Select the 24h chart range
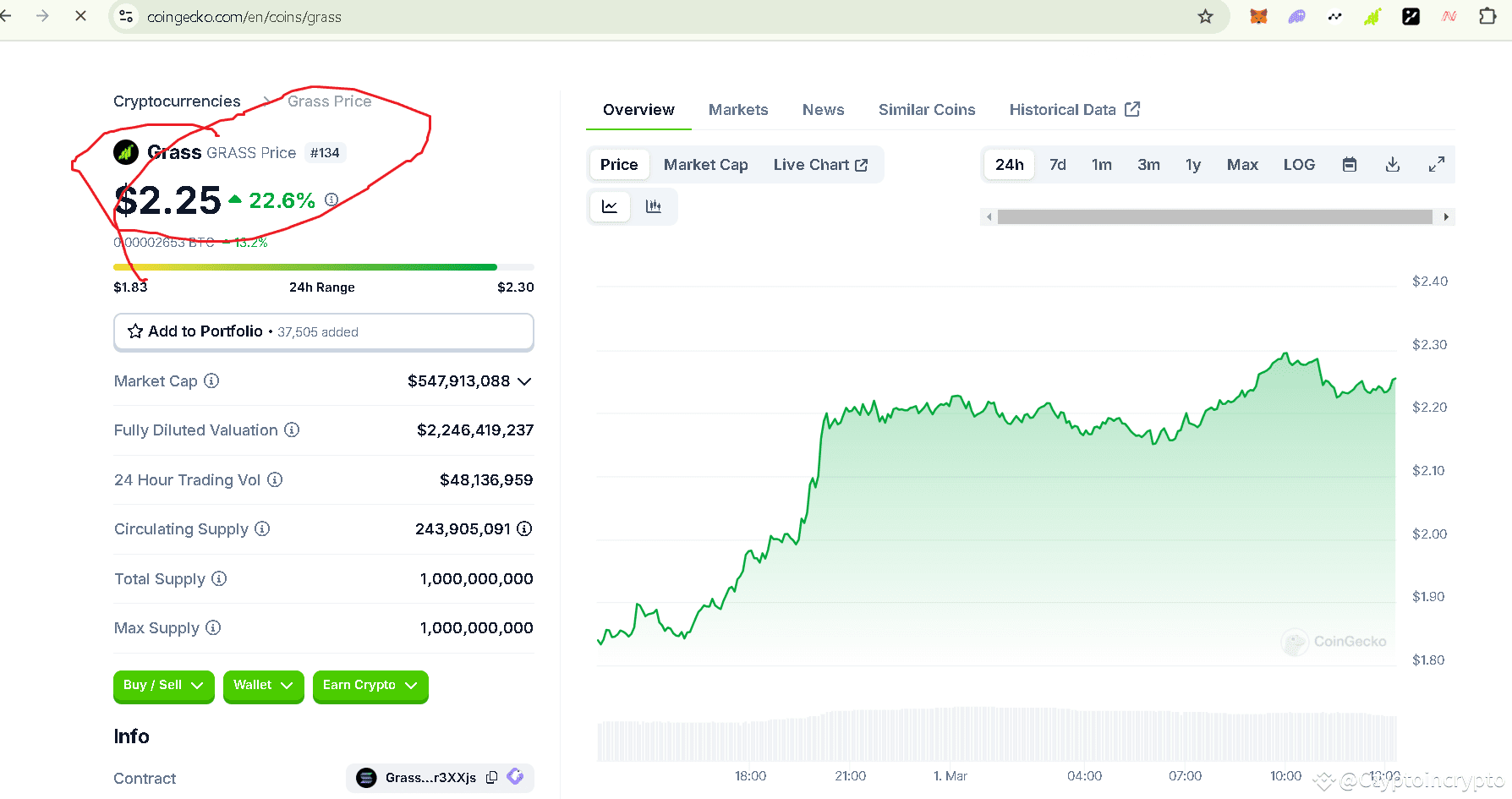Viewport: 1512px width, 799px height. click(1010, 164)
